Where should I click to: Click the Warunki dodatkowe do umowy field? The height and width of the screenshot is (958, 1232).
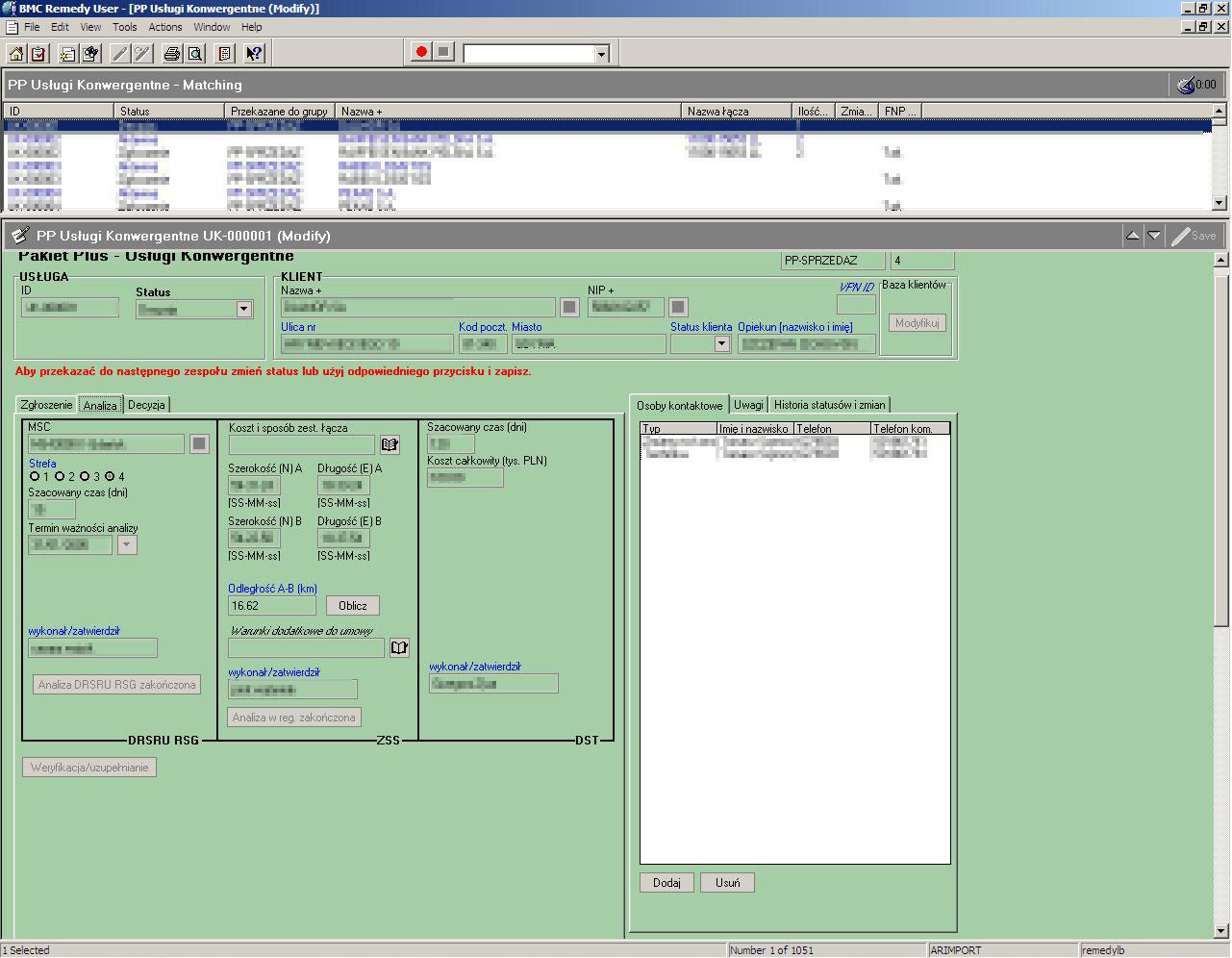coord(307,648)
